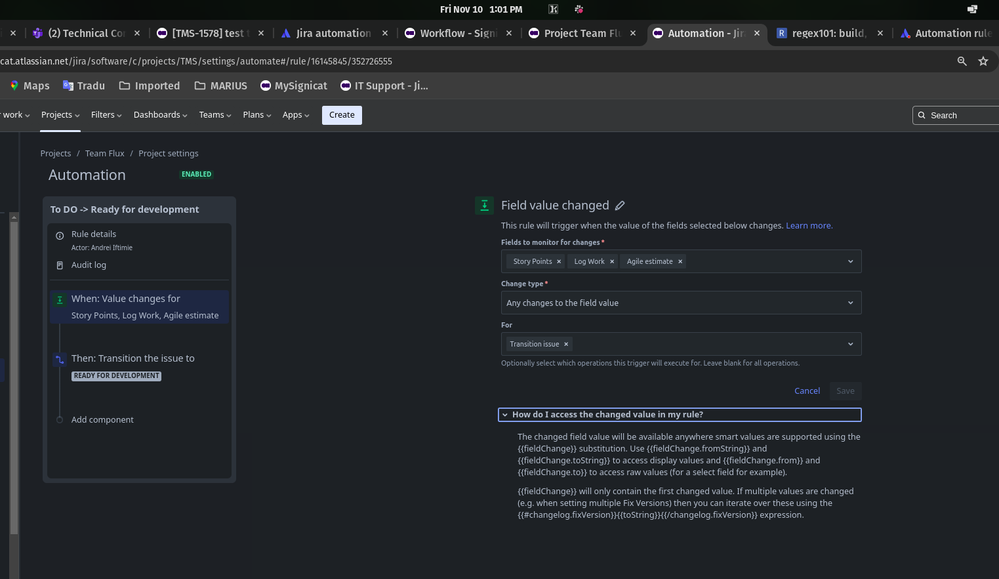Open the Change type dropdown
This screenshot has height=579, width=999.
click(x=681, y=303)
